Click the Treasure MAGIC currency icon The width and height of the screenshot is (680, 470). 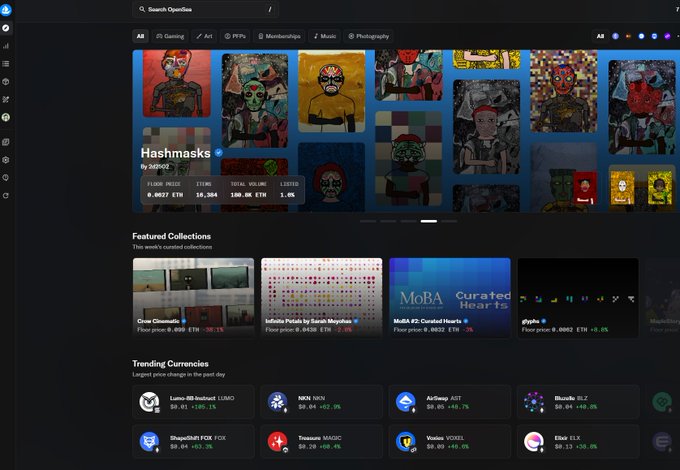click(277, 441)
